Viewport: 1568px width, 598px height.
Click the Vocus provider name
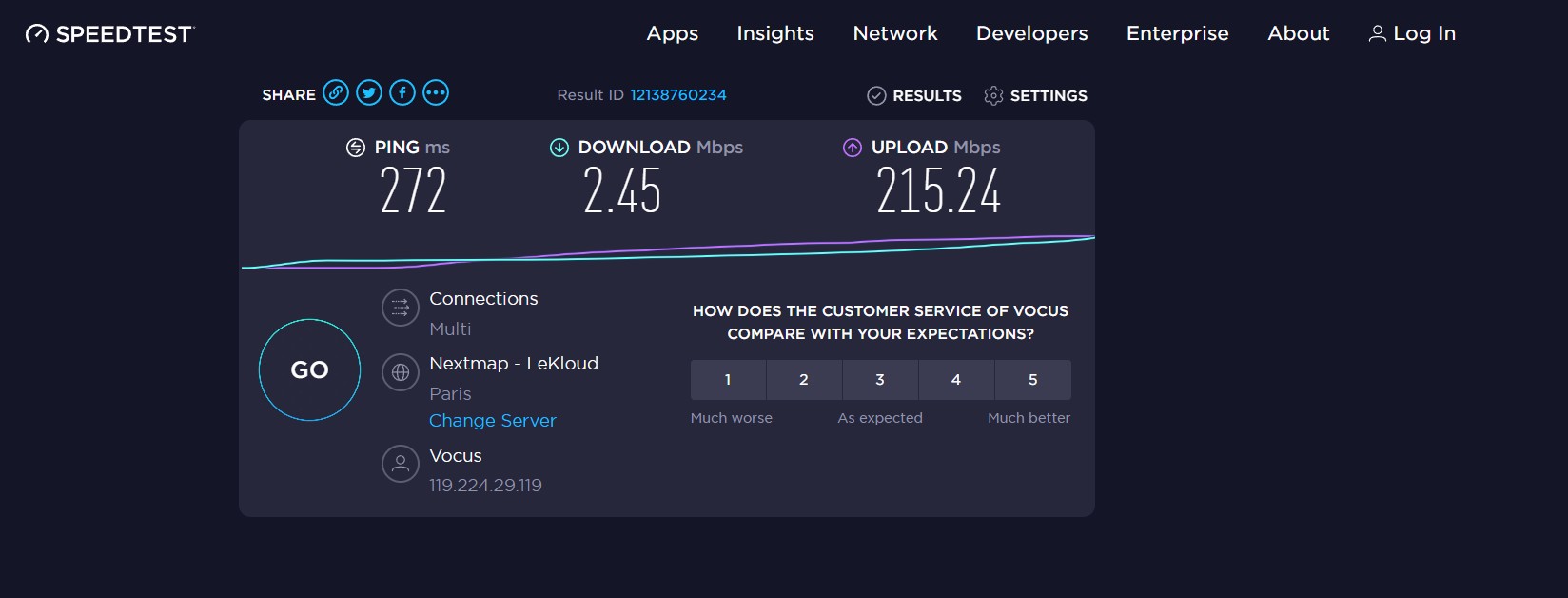[x=456, y=455]
